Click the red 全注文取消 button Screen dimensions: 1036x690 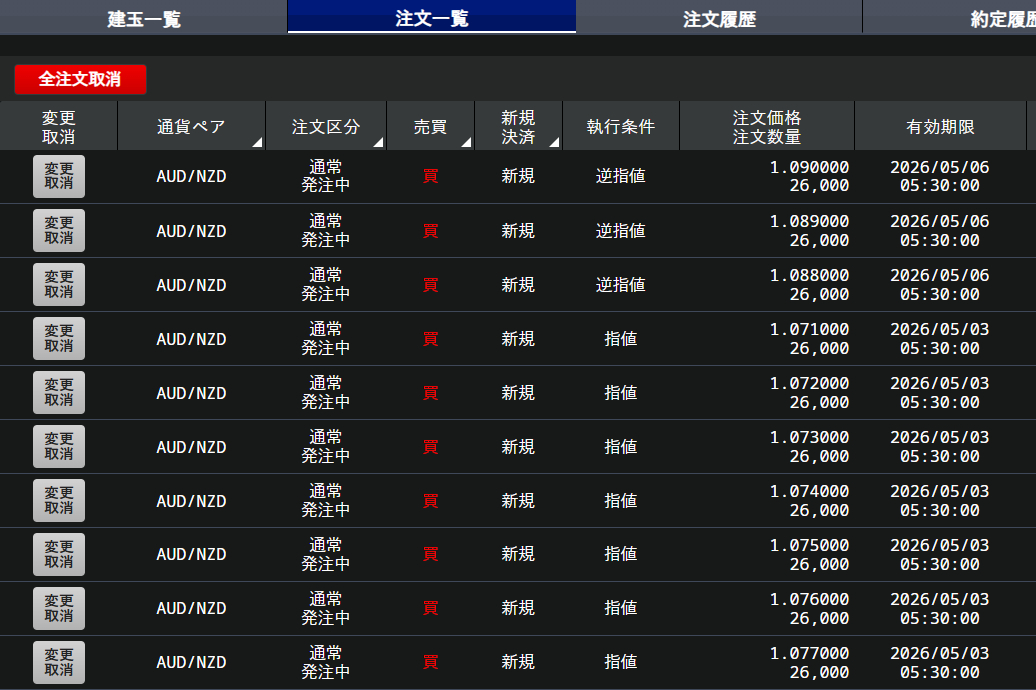pyautogui.click(x=80, y=79)
